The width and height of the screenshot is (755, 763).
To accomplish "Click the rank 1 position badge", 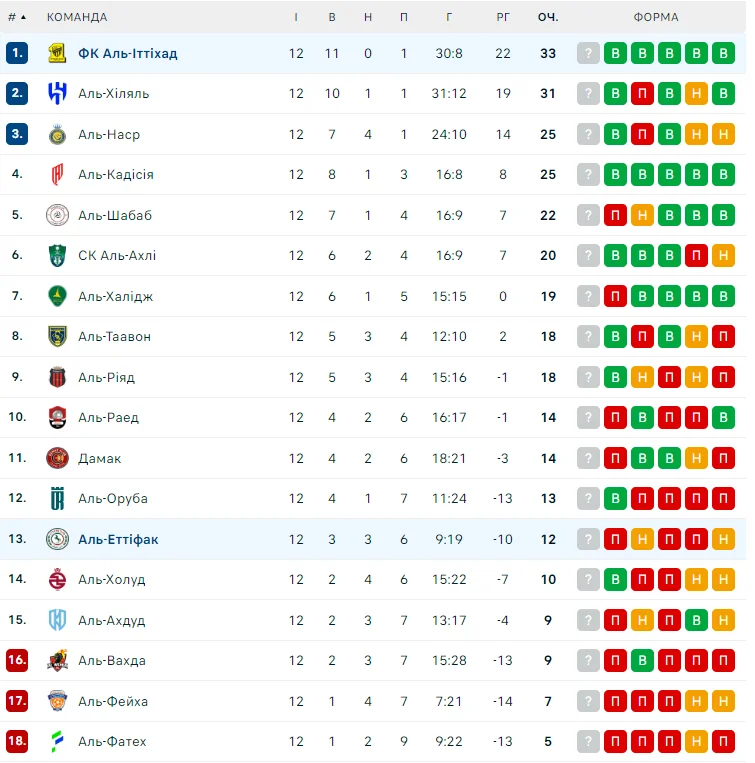I will (x=17, y=53).
